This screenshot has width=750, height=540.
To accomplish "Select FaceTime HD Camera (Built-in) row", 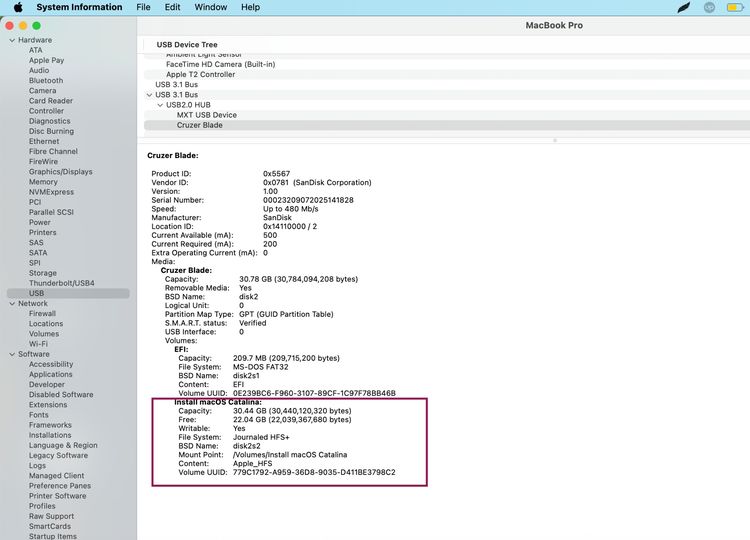I will tap(446, 64).
